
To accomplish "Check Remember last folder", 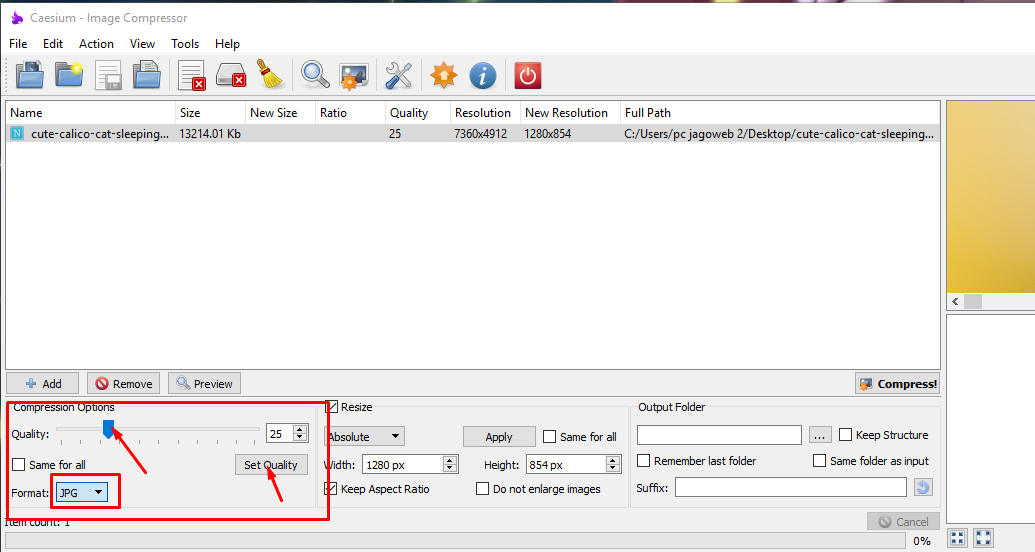I will 643,460.
